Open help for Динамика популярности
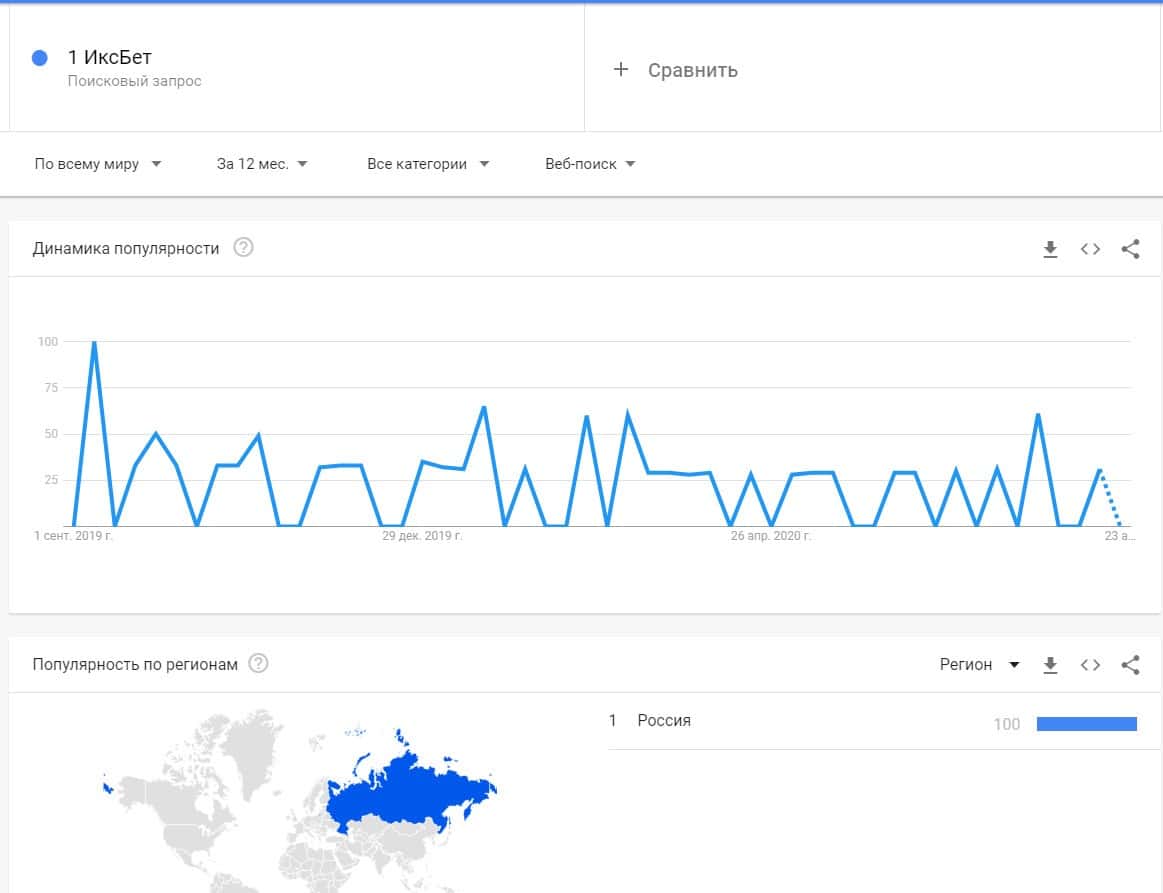Screen dimensions: 1163x893 pyautogui.click(x=243, y=248)
